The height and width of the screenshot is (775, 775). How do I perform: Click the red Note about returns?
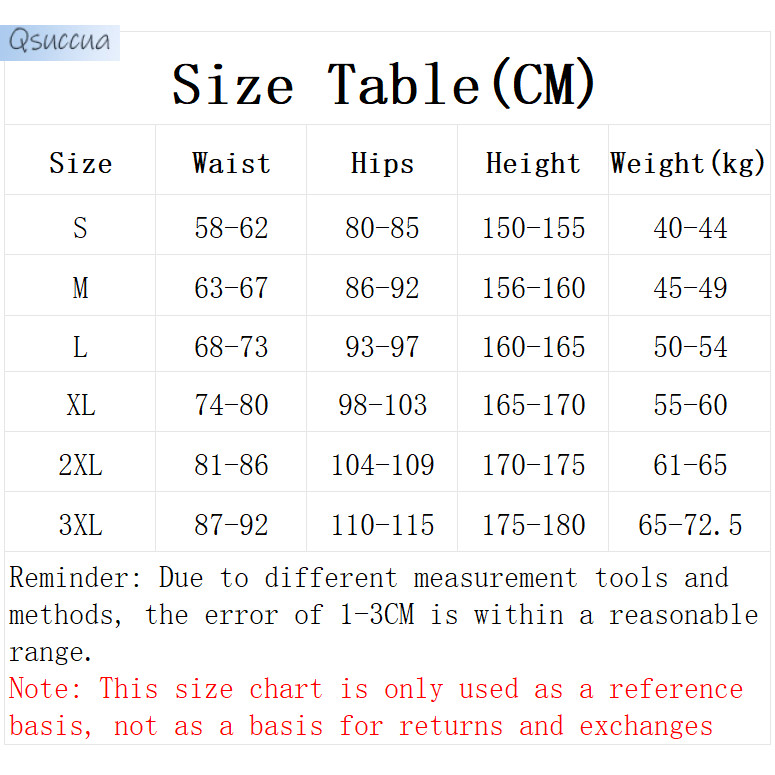(x=376, y=708)
